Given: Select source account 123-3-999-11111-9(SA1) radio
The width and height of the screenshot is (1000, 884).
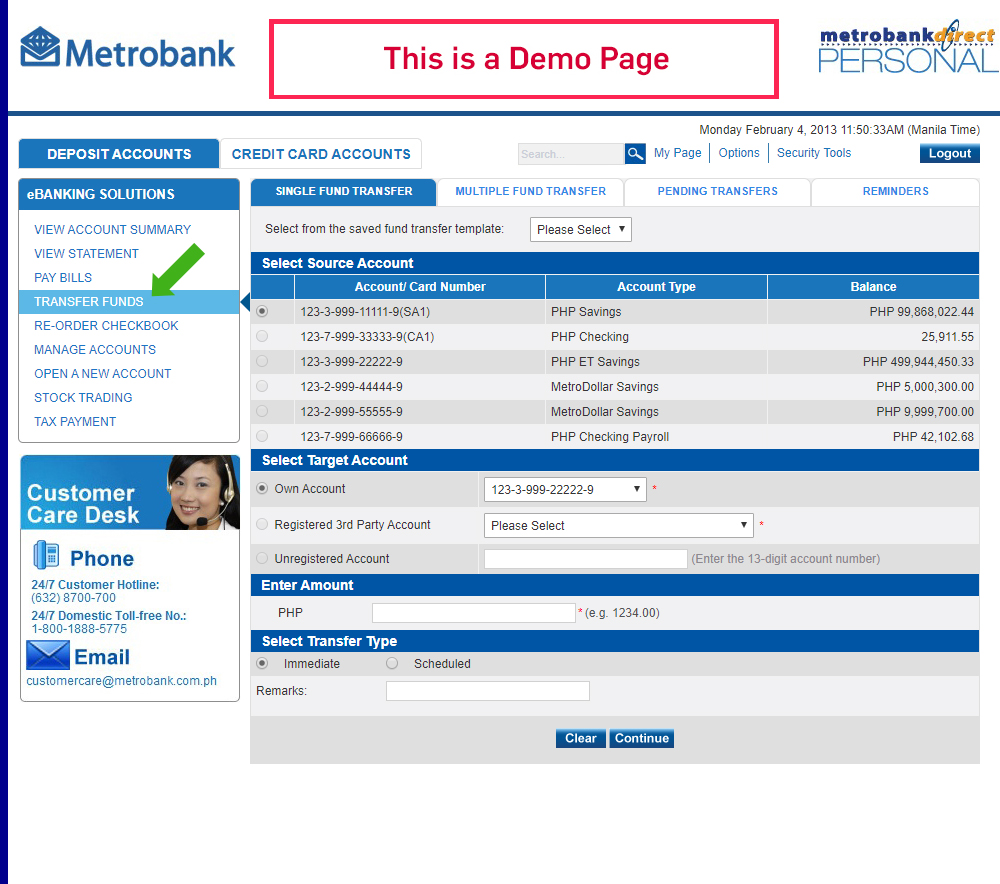Looking at the screenshot, I should (262, 311).
